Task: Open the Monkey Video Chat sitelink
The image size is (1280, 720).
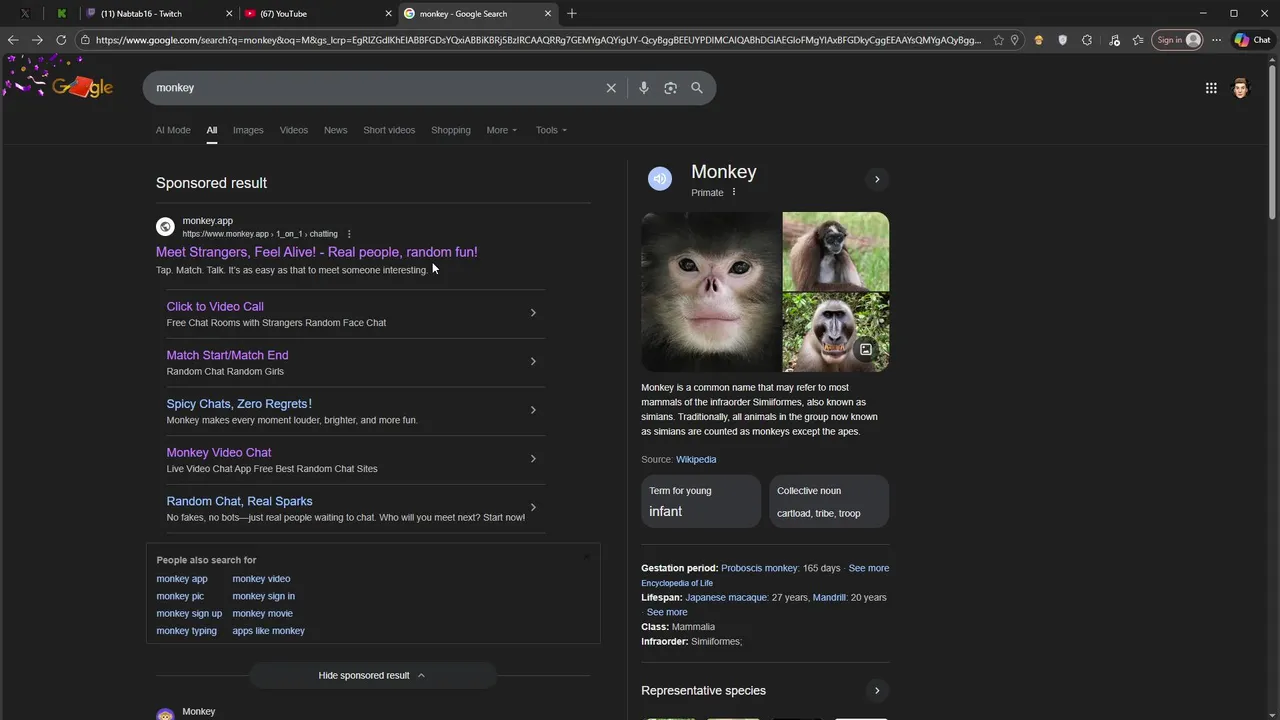Action: [219, 453]
